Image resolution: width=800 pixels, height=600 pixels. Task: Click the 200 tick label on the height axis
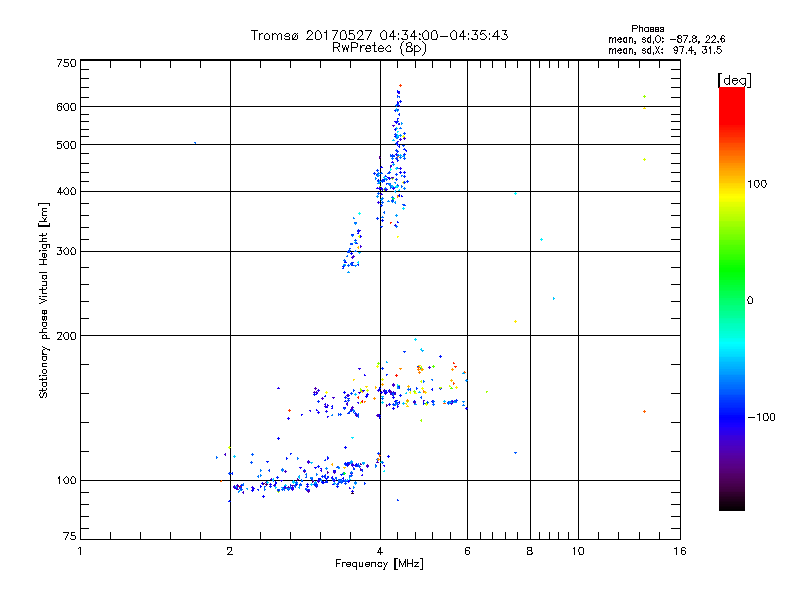66,336
